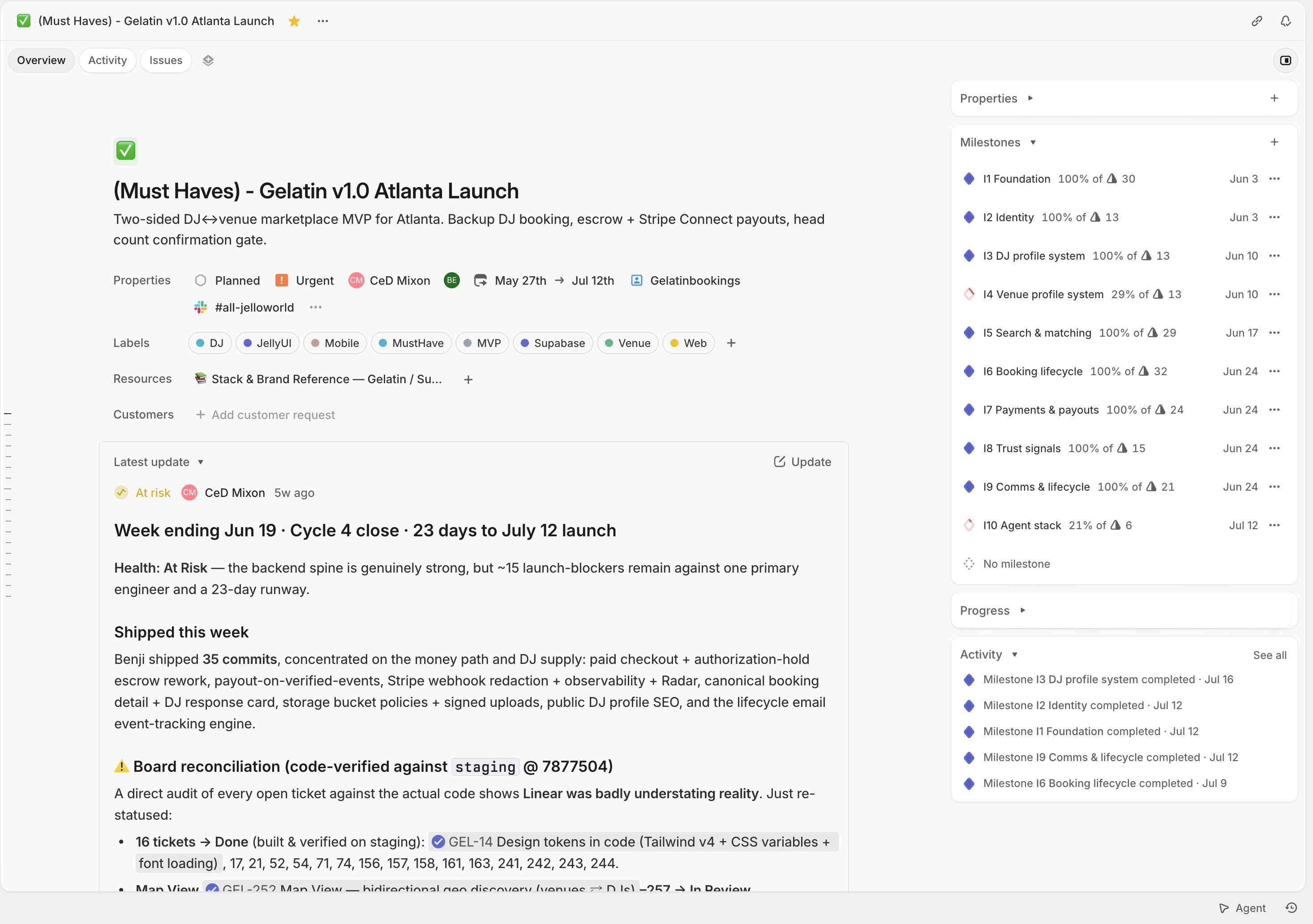Viewport: 1313px width, 924px height.
Task: Add a new label with plus icon
Action: point(731,343)
